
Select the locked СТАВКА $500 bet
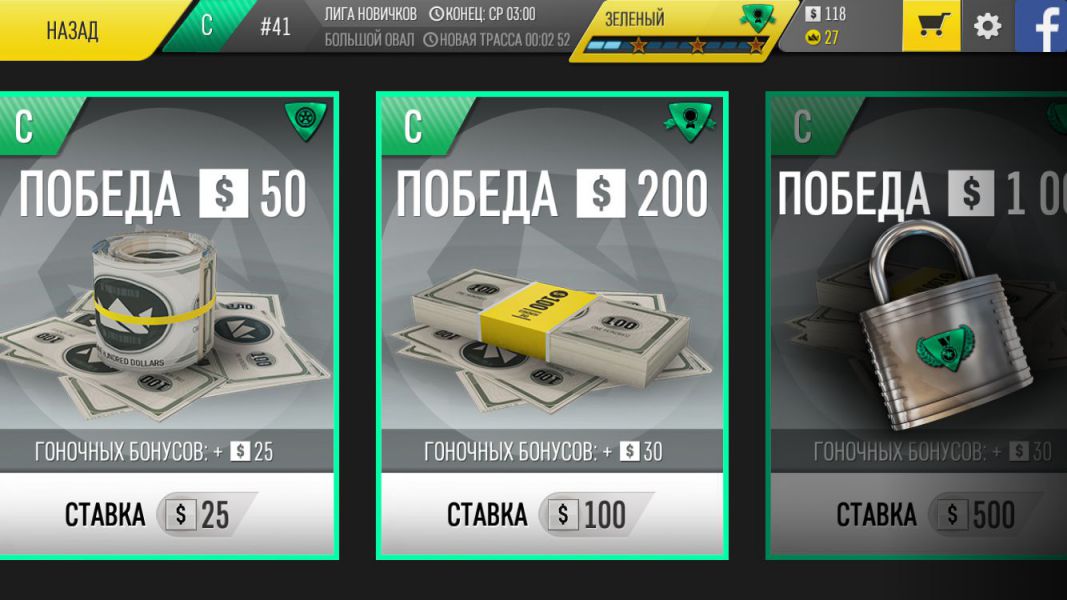click(x=919, y=514)
